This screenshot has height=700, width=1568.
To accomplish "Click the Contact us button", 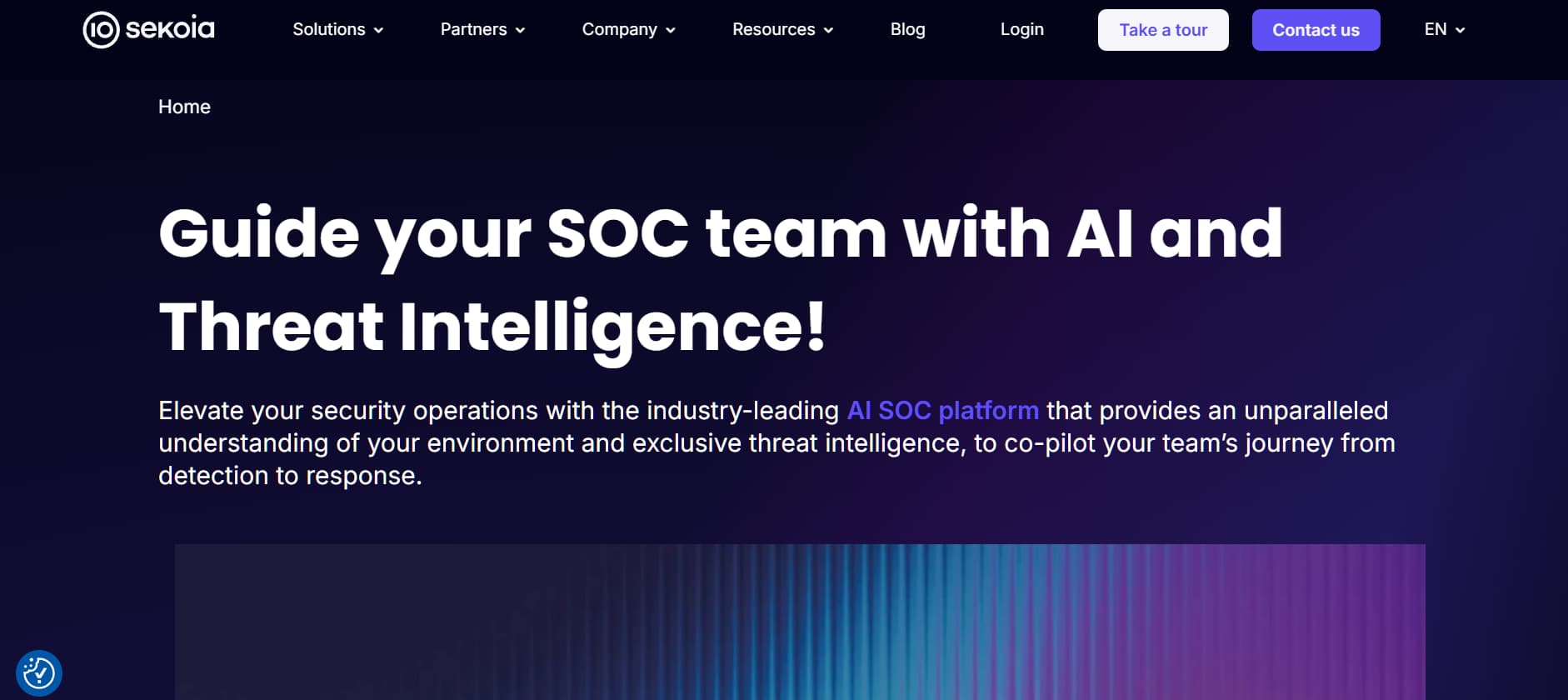I will (x=1316, y=29).
